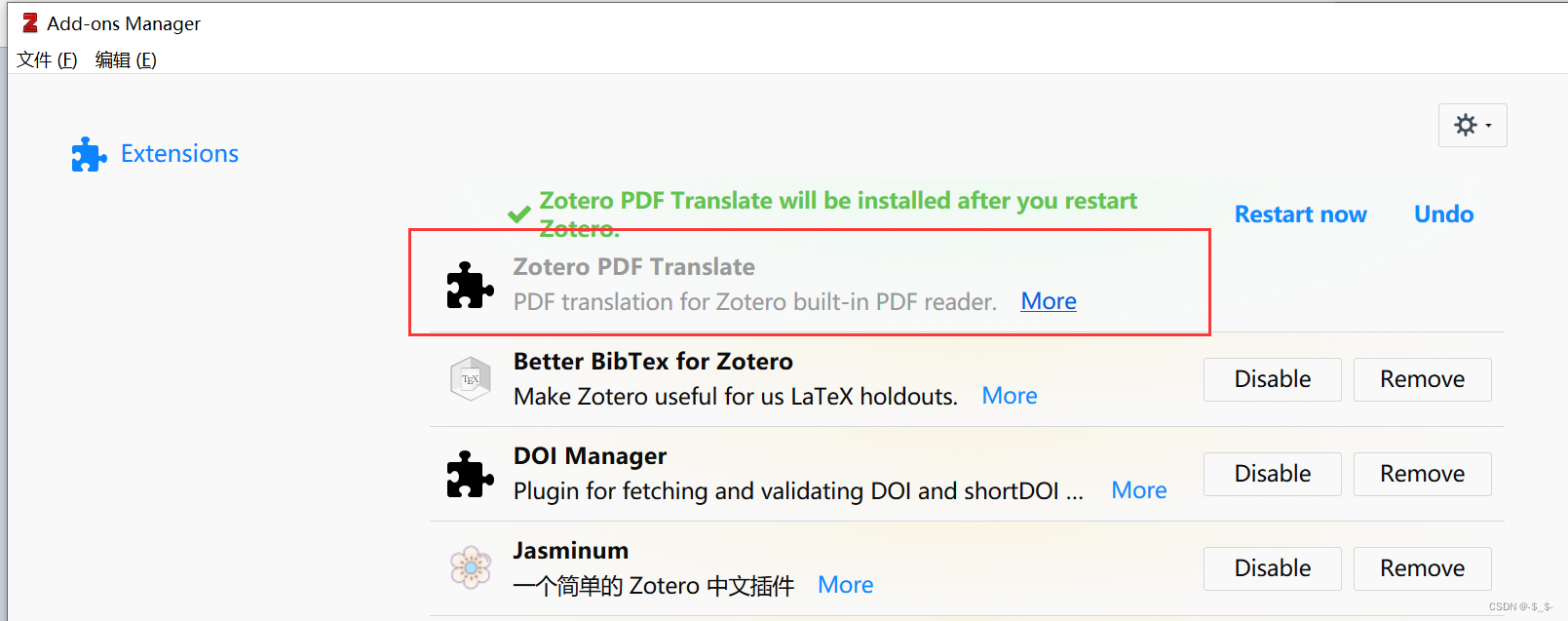Screen dimensions: 1568x621
Task: Click the DOI Manager puzzle piece icon
Action: coord(471,476)
